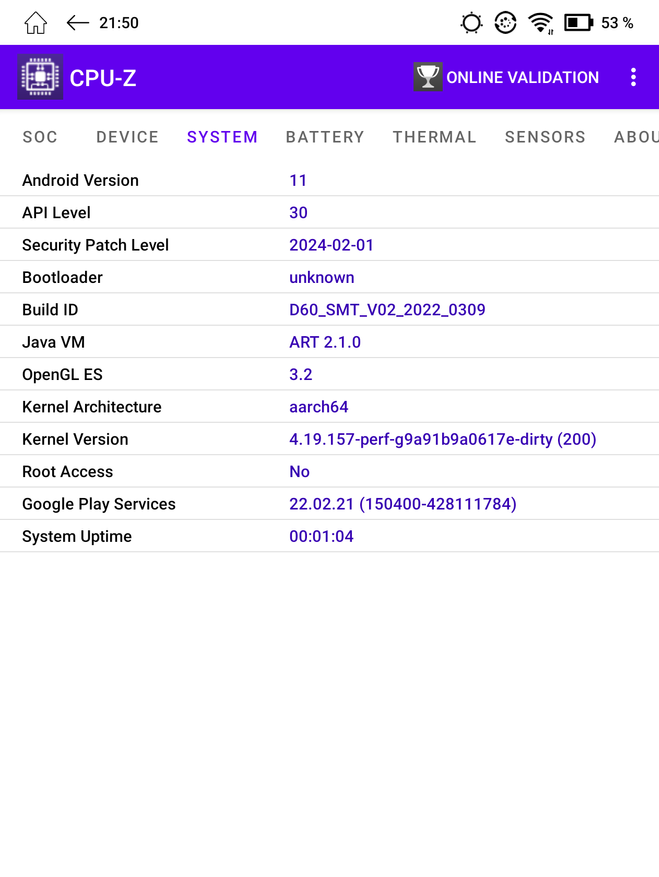The width and height of the screenshot is (659, 877).
Task: Select kernel version 4.19.157-perf value
Action: (443, 439)
